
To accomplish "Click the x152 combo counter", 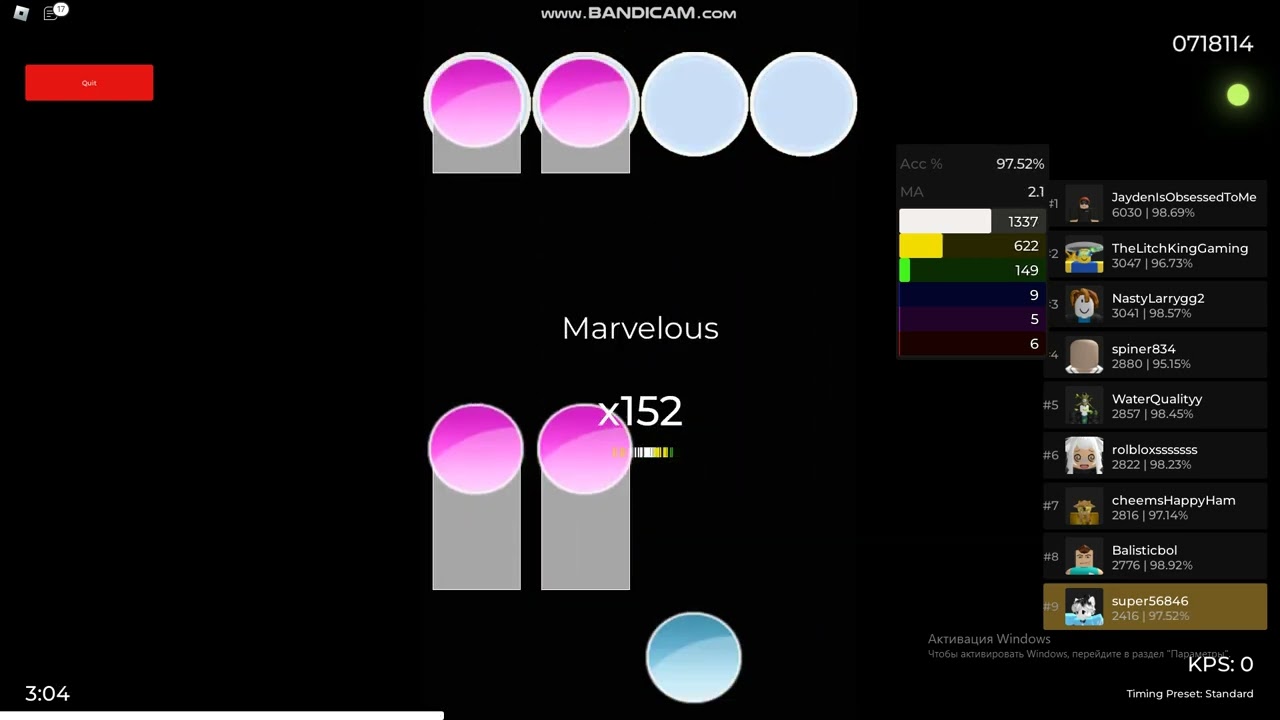I will point(640,411).
